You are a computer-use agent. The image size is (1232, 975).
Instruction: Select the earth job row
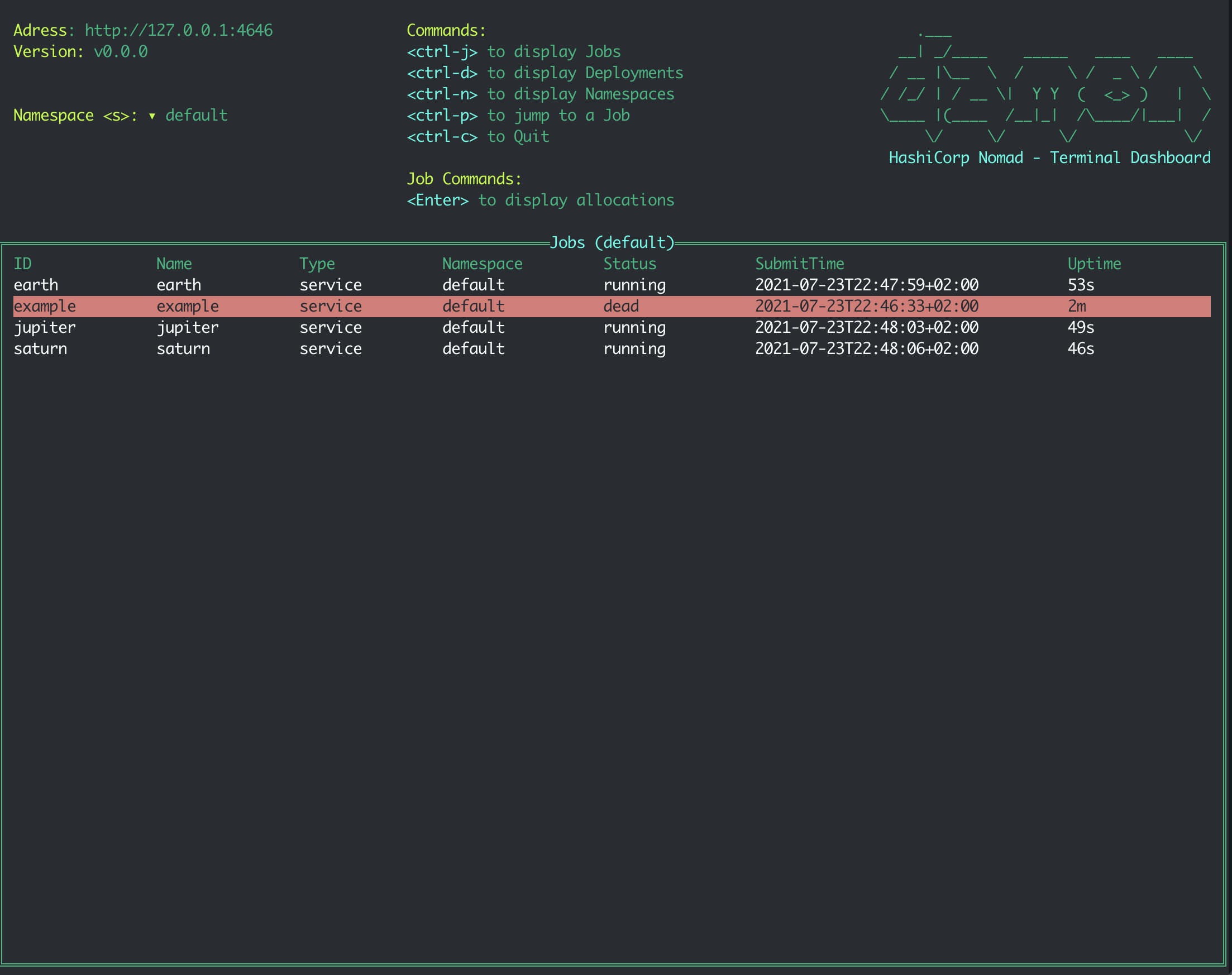coord(36,285)
